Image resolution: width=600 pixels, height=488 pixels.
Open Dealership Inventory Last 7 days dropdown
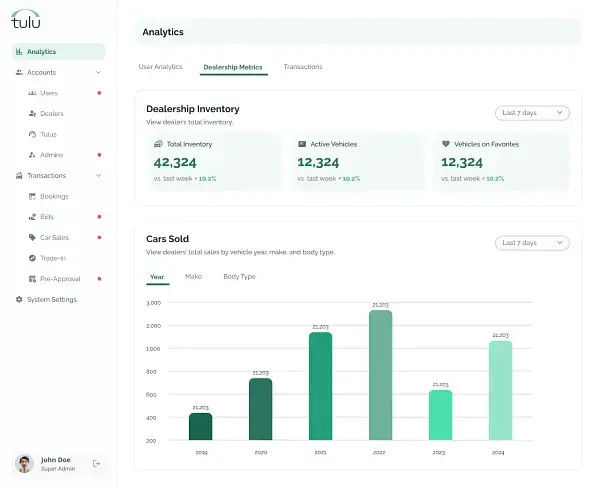[532, 113]
